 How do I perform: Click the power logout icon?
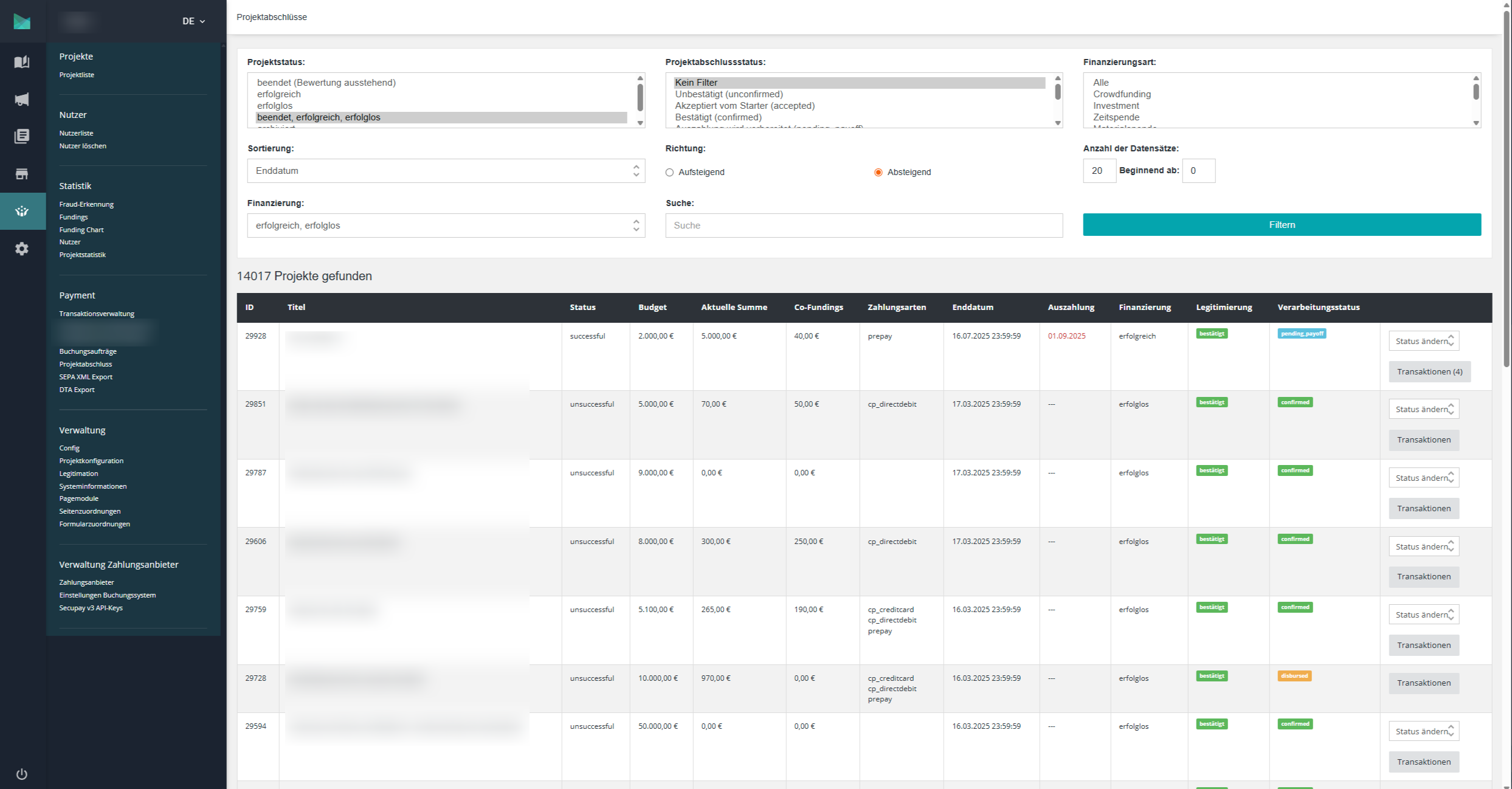(22, 774)
